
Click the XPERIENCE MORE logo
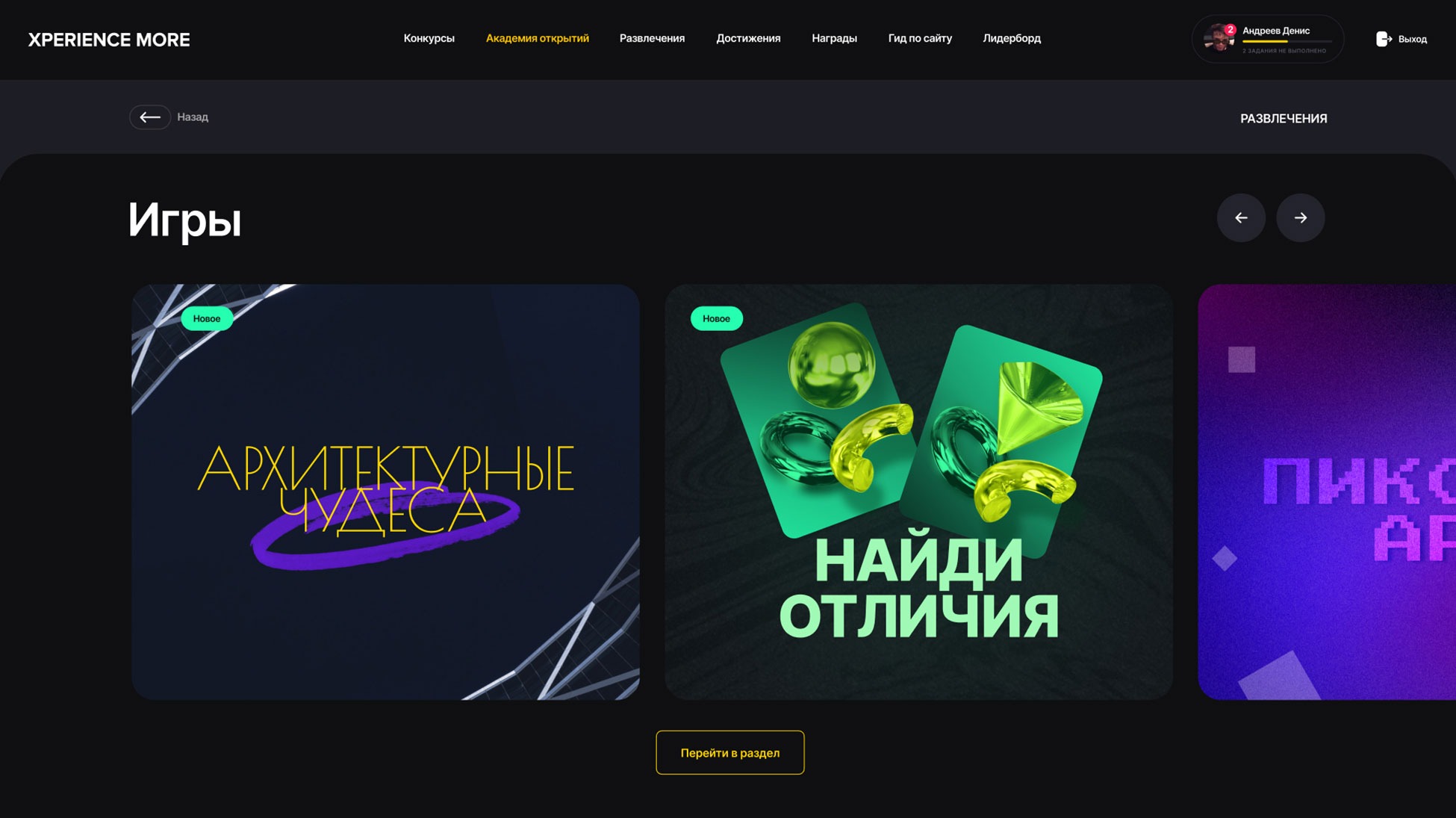click(109, 40)
